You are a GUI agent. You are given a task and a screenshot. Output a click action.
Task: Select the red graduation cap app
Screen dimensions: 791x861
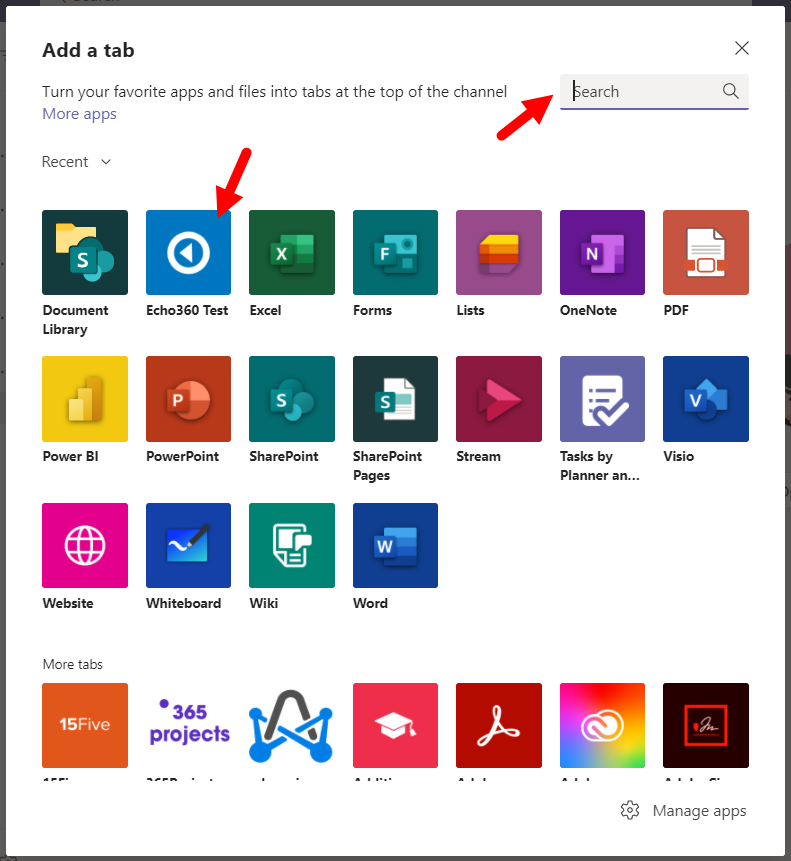point(395,725)
